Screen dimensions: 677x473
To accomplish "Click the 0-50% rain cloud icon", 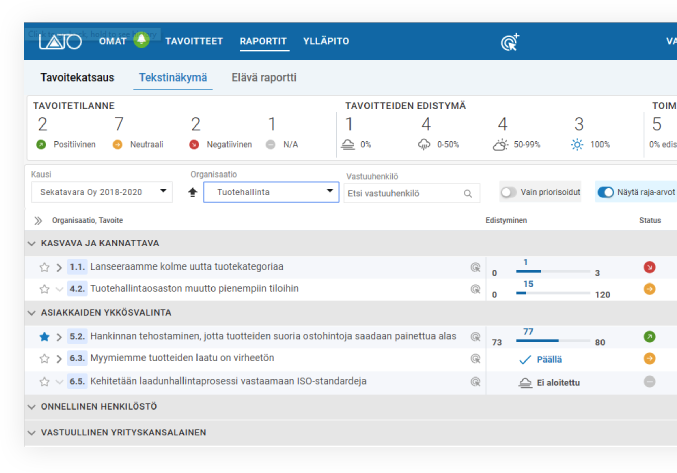I will pos(424,145).
